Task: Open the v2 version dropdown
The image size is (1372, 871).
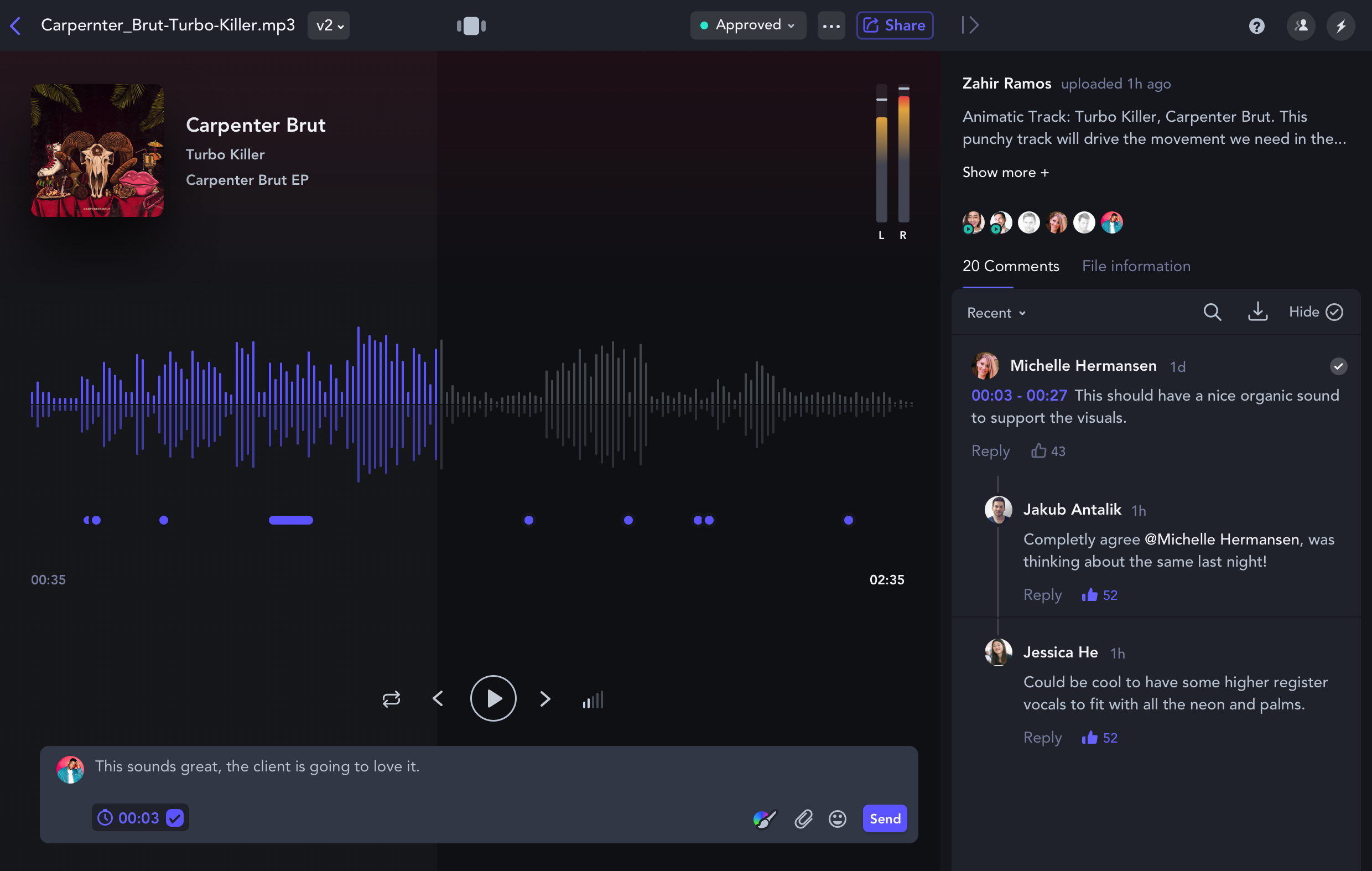Action: click(x=329, y=25)
